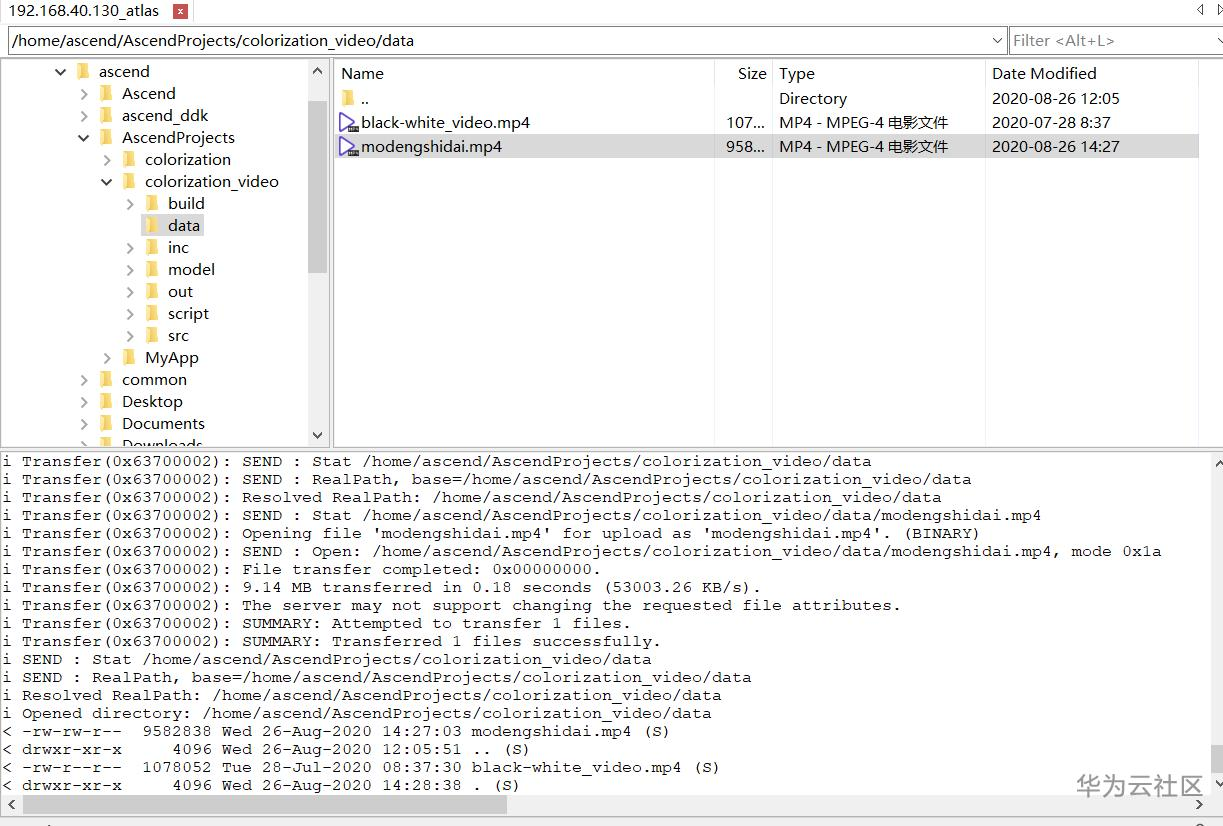
Task: Select the script folder icon
Action: [x=152, y=313]
